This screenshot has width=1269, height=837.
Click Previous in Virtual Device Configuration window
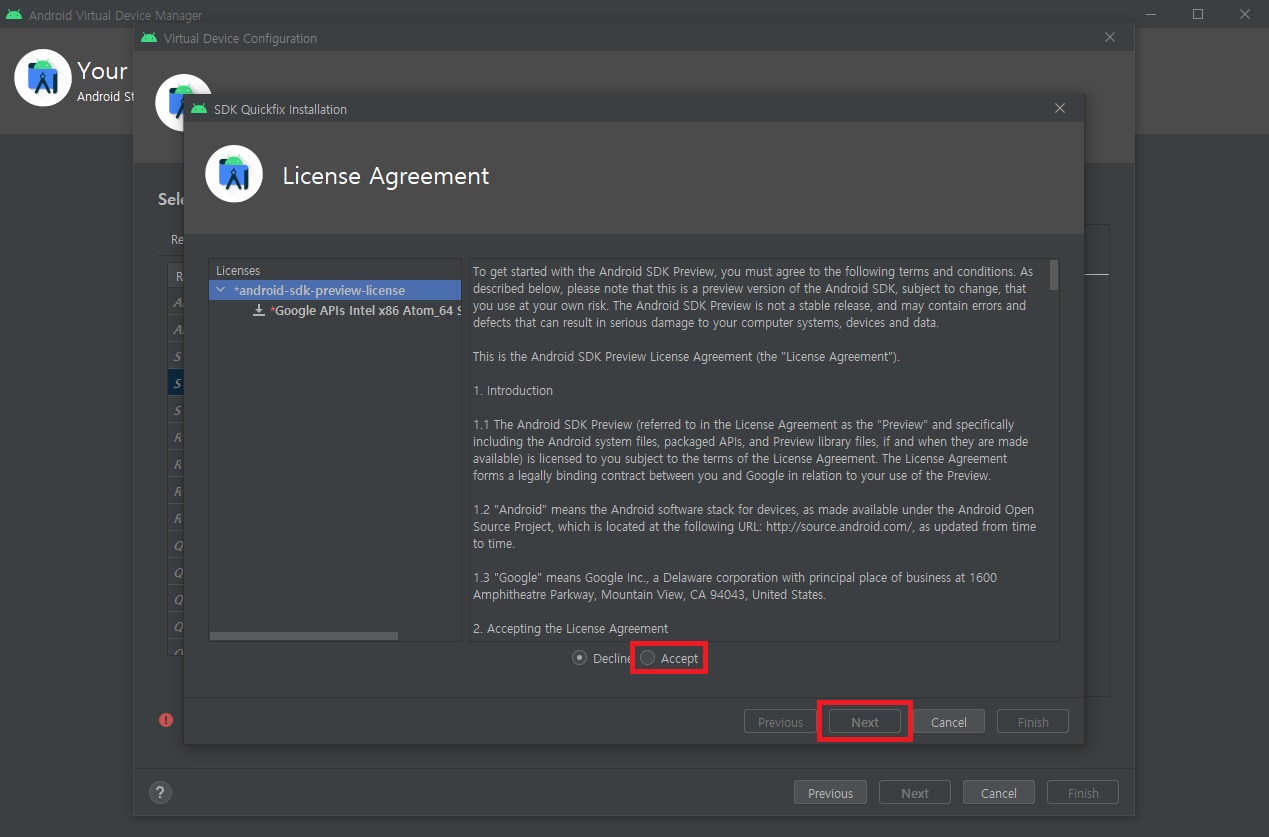830,793
